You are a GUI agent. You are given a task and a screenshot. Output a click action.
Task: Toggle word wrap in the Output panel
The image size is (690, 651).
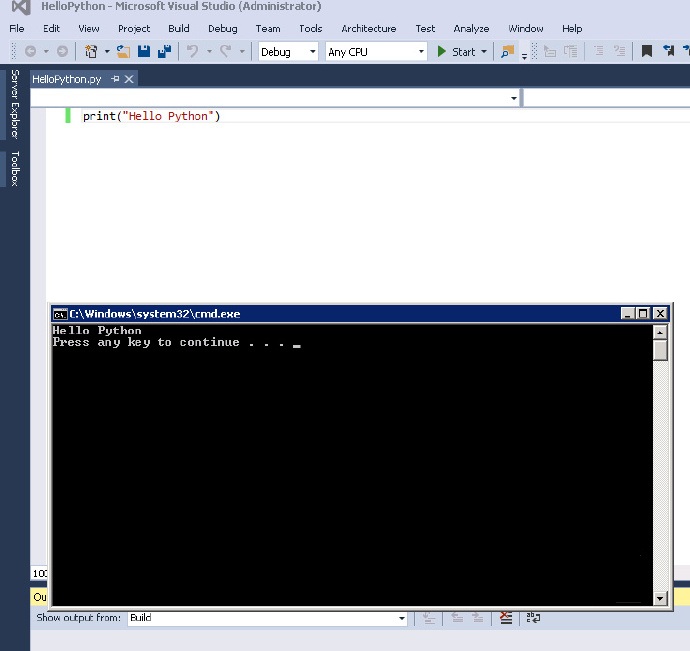pos(533,618)
